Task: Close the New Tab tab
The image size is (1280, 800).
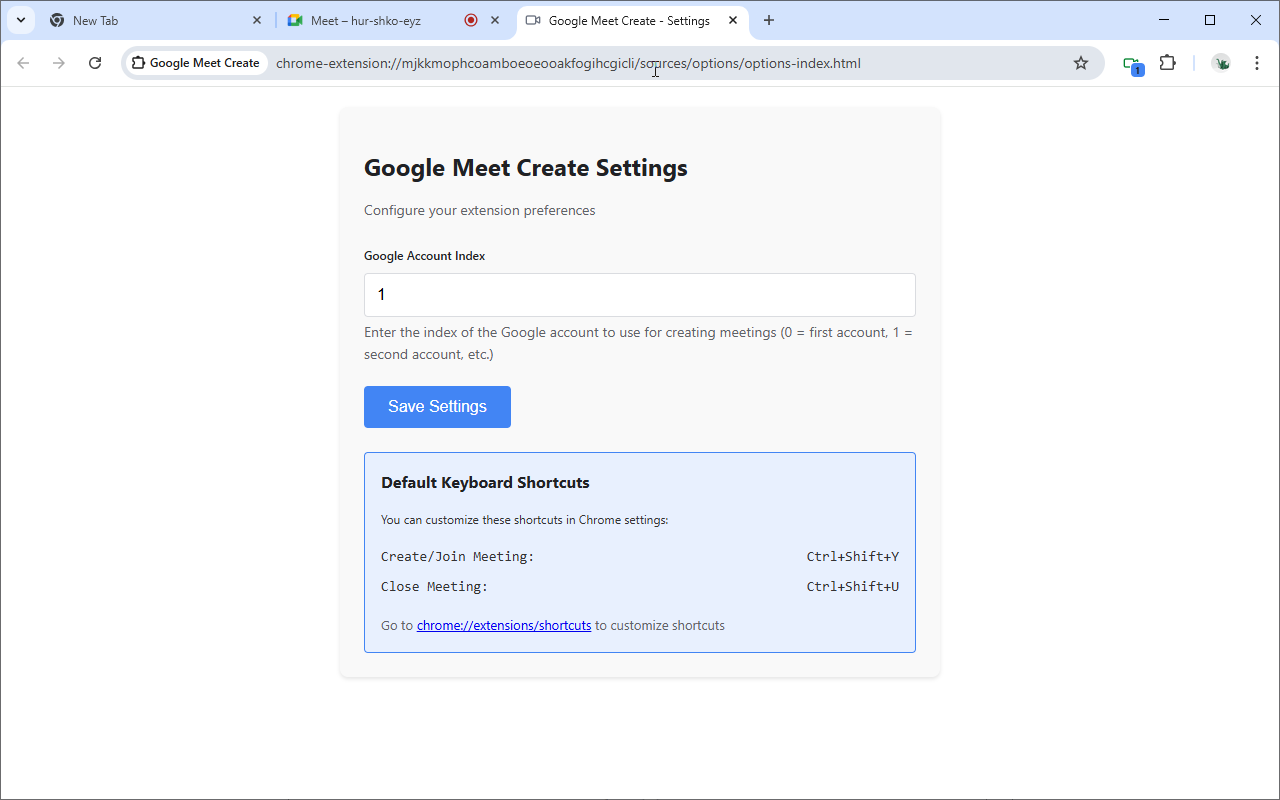Action: 257,20
